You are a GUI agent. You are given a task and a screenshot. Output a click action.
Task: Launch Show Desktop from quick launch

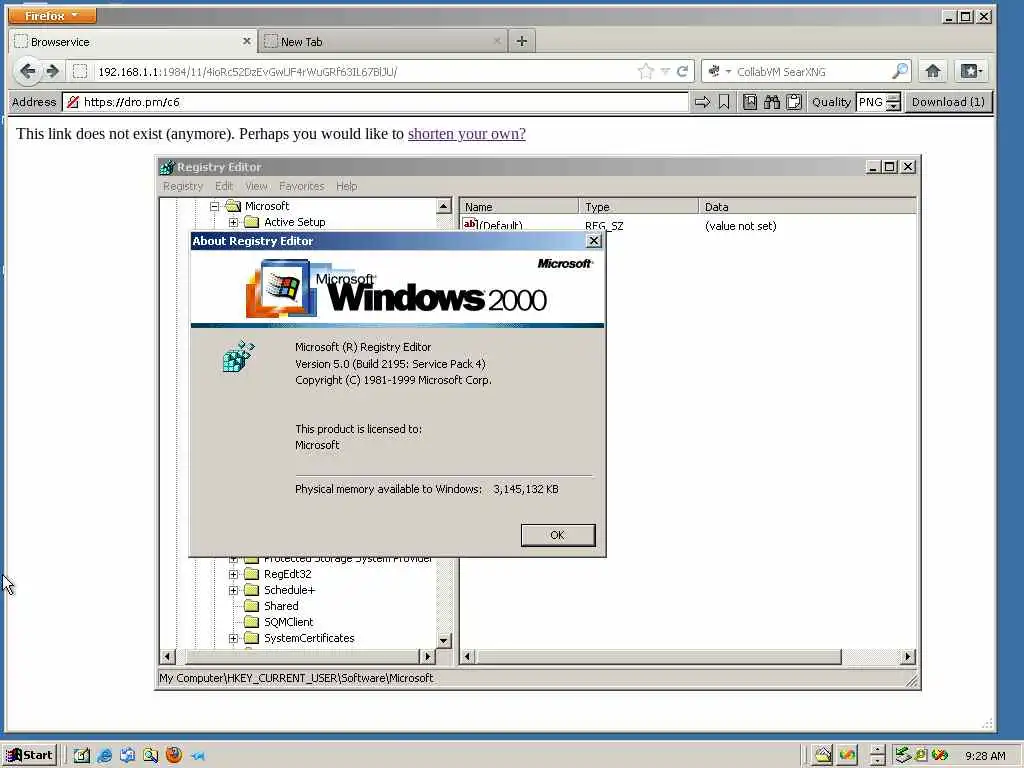coord(81,755)
